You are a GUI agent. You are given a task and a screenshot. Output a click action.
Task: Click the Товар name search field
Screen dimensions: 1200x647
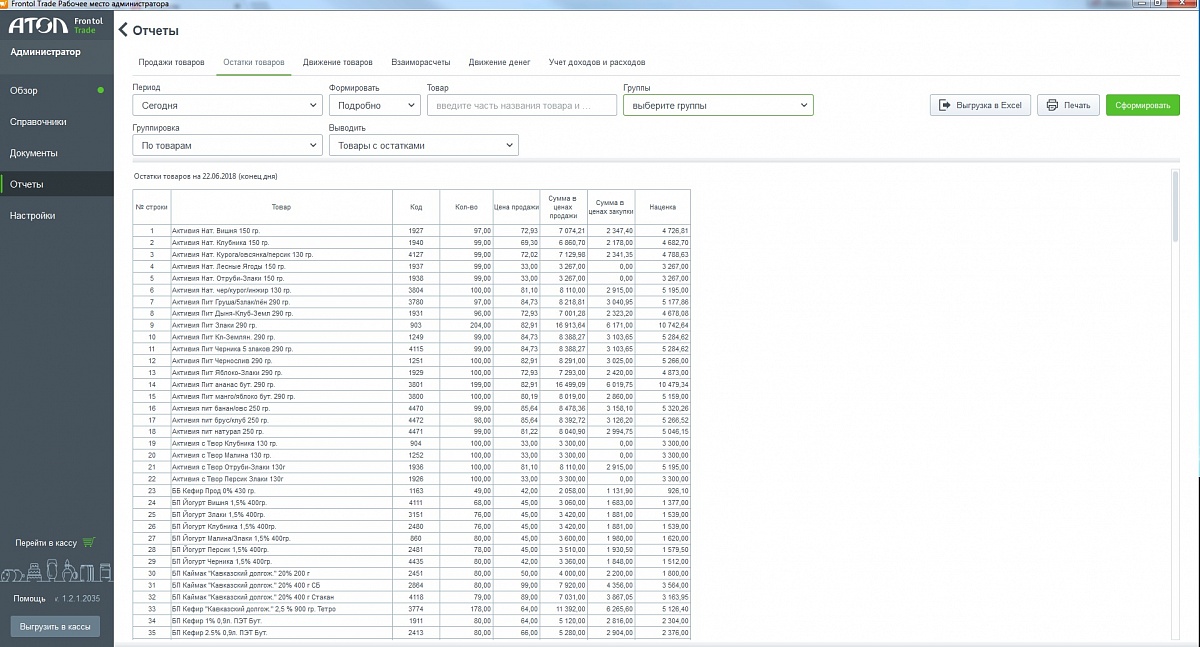click(x=521, y=105)
